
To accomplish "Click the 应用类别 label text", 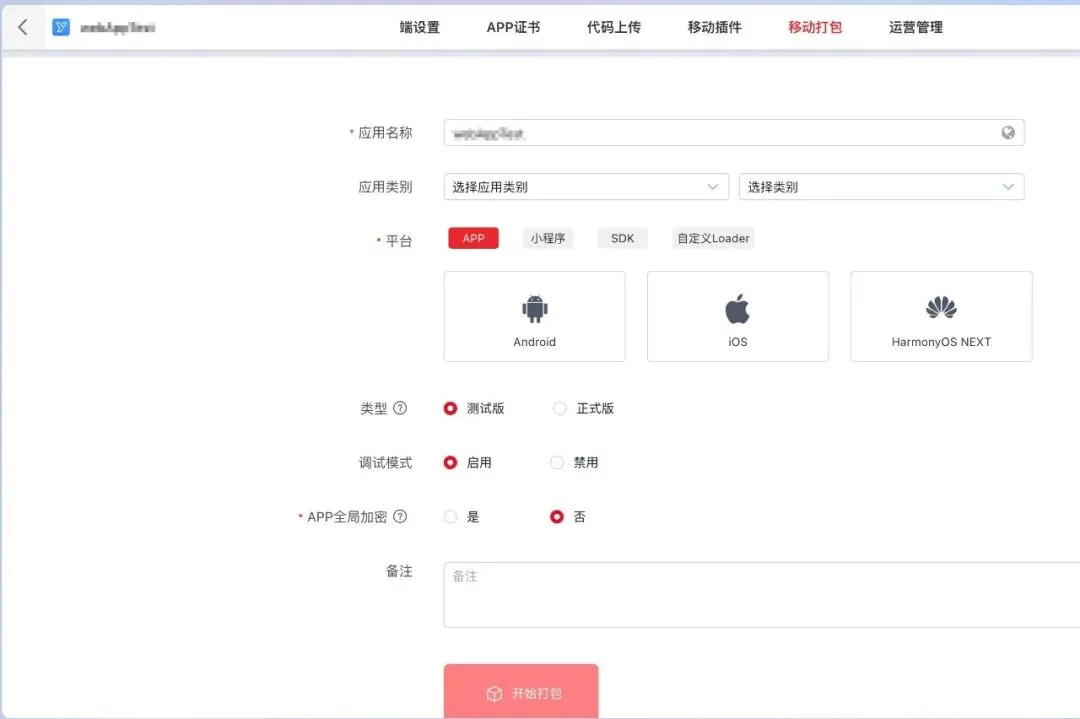I will pyautogui.click(x=385, y=187).
